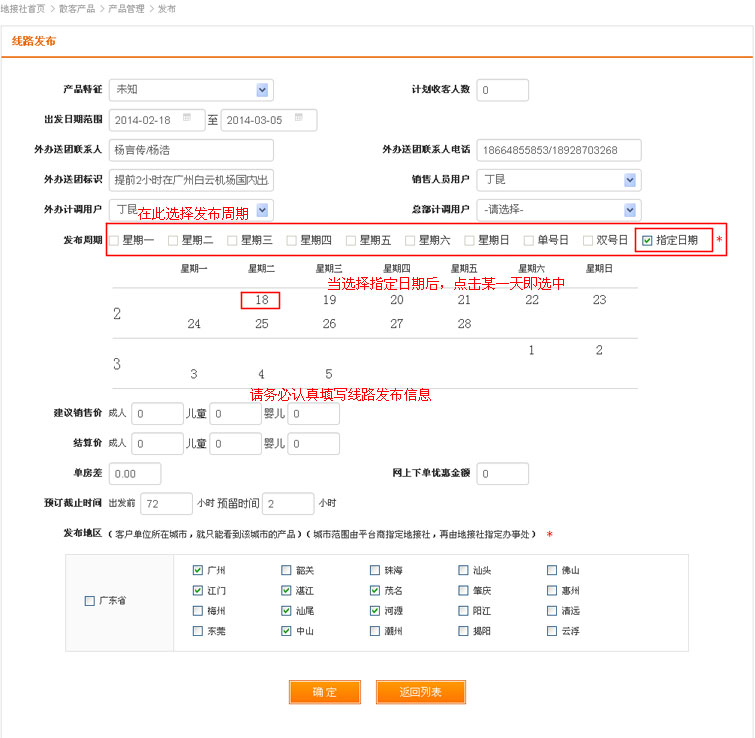Select date 25 in the calendar

tap(261, 324)
